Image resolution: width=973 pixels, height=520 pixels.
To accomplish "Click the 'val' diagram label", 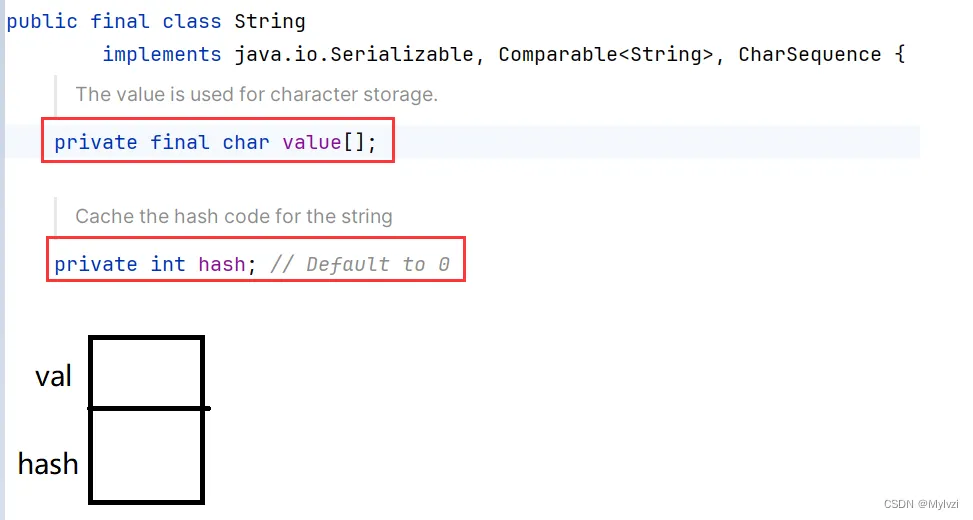I will click(53, 376).
